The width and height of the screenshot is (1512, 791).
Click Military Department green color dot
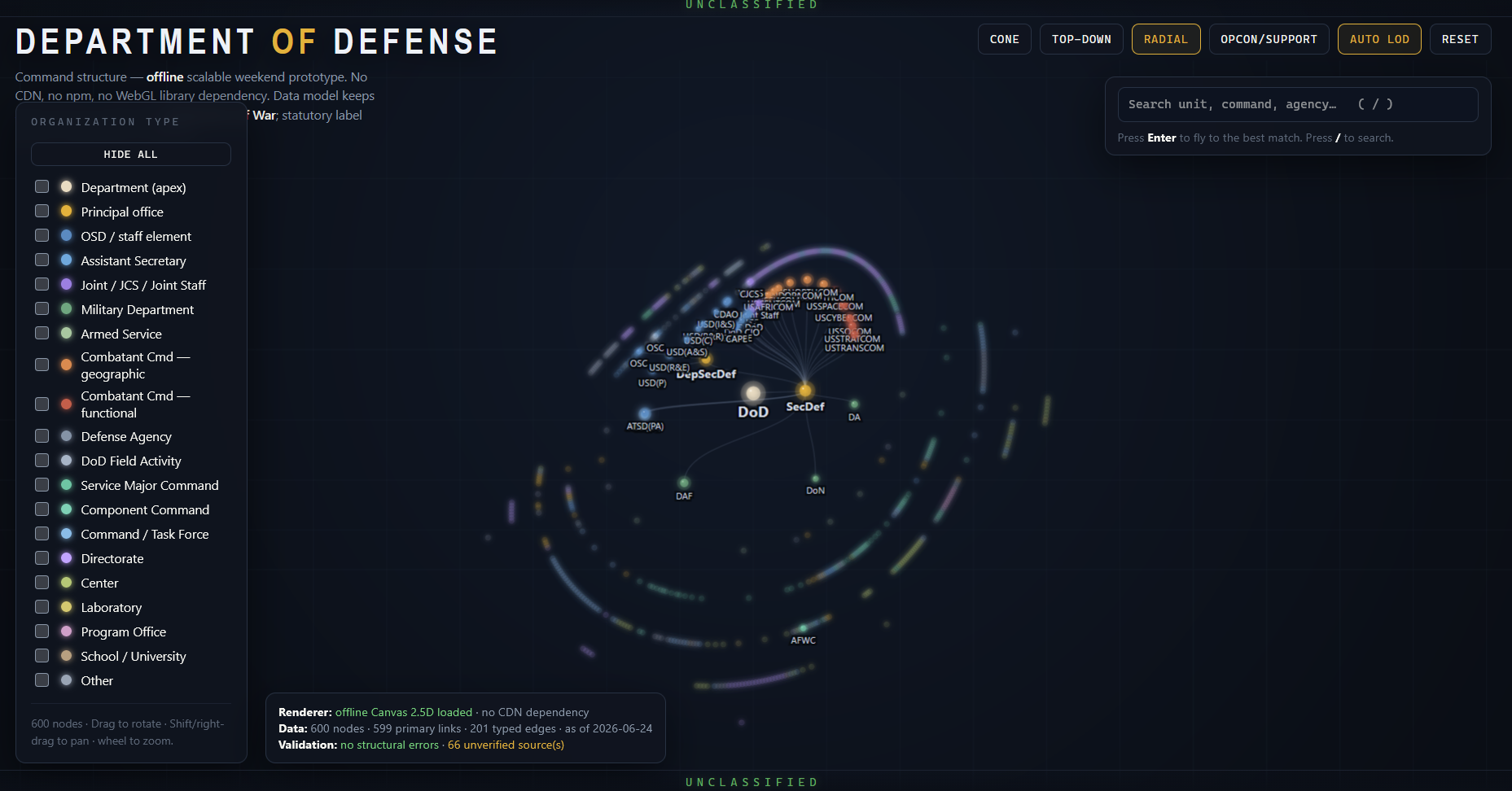(67, 308)
